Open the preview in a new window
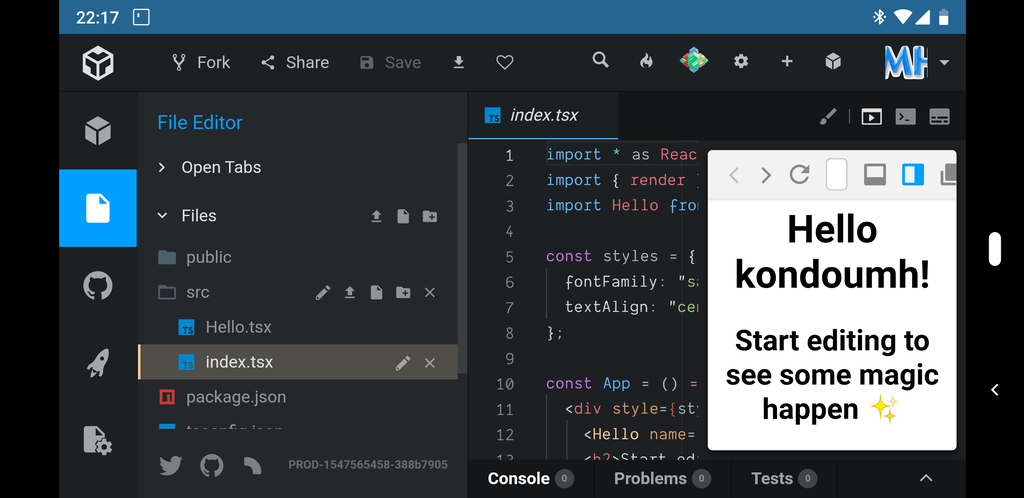Screen dimensions: 1024x498 tap(948, 174)
